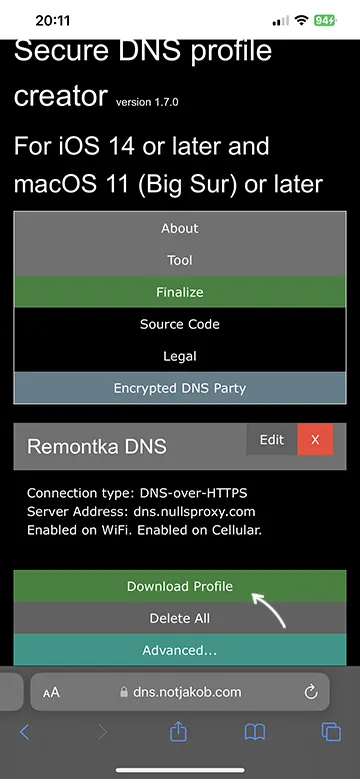
Task: Expand the Advanced... options
Action: tap(180, 650)
